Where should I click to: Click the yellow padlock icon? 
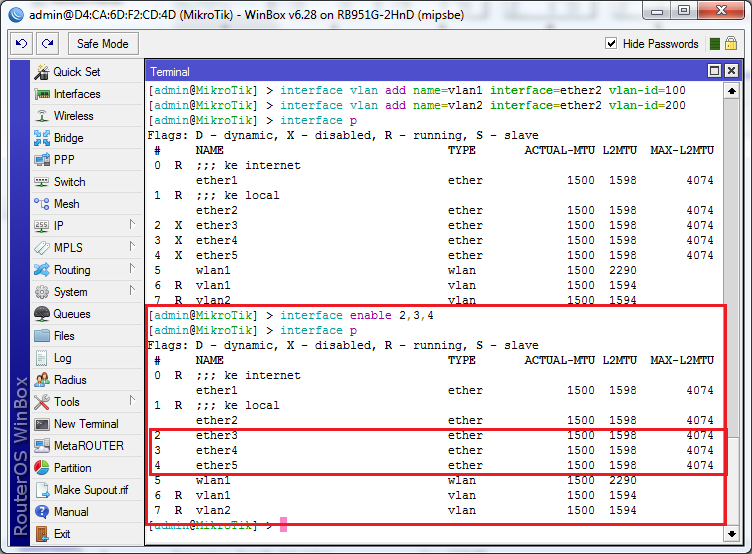coord(731,44)
